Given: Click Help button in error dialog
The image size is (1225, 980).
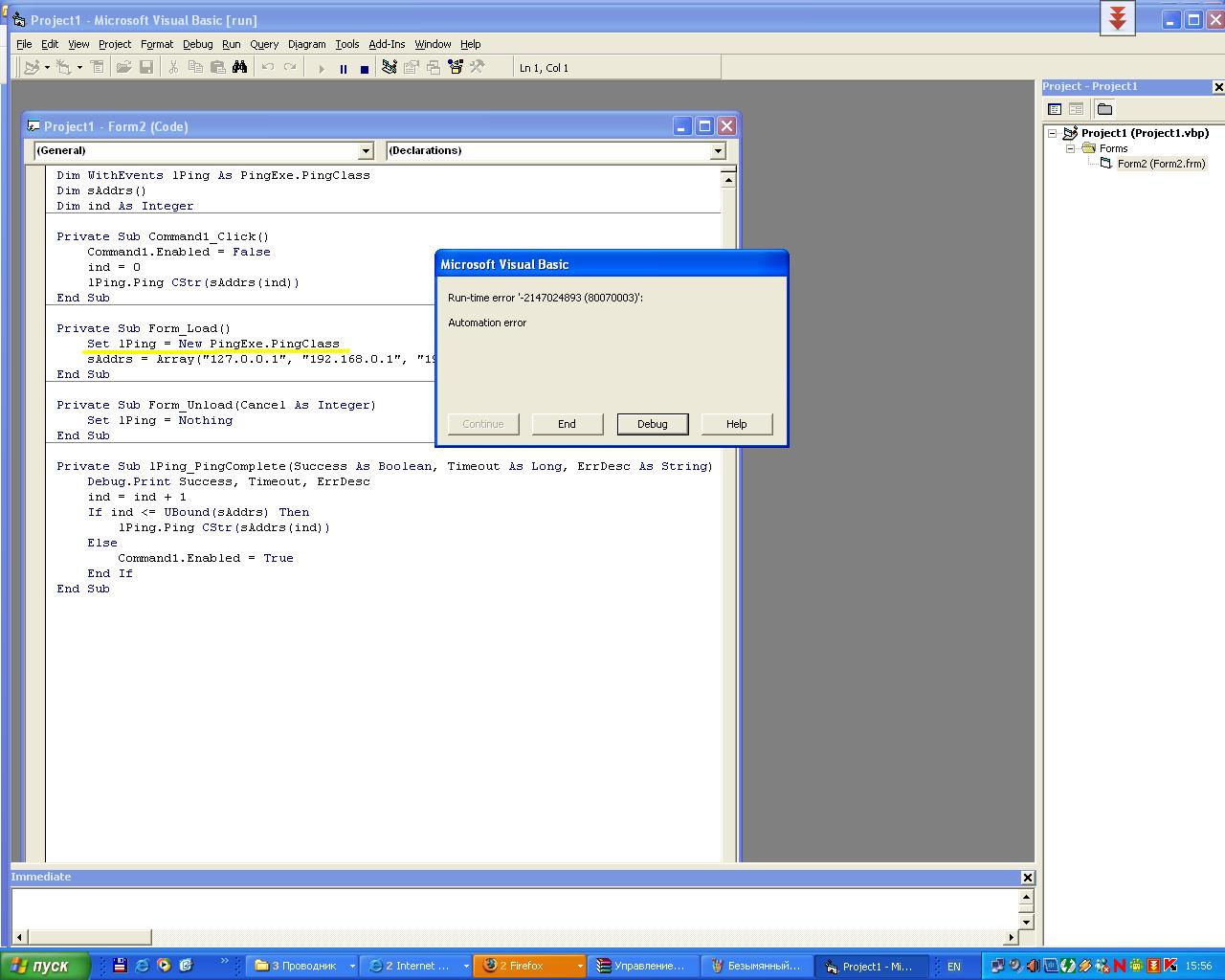Looking at the screenshot, I should click(737, 424).
